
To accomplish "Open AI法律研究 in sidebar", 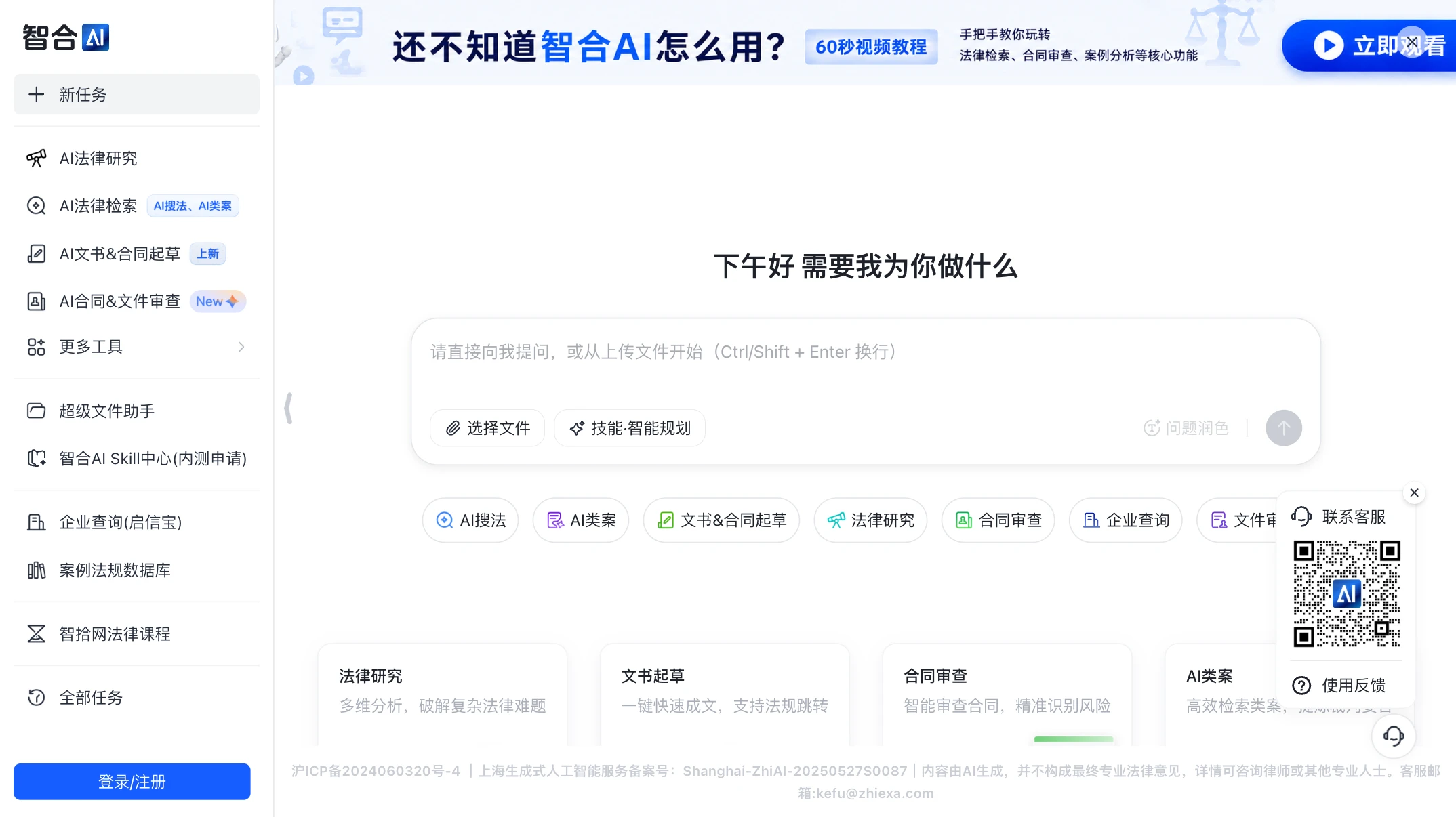I will [136, 159].
